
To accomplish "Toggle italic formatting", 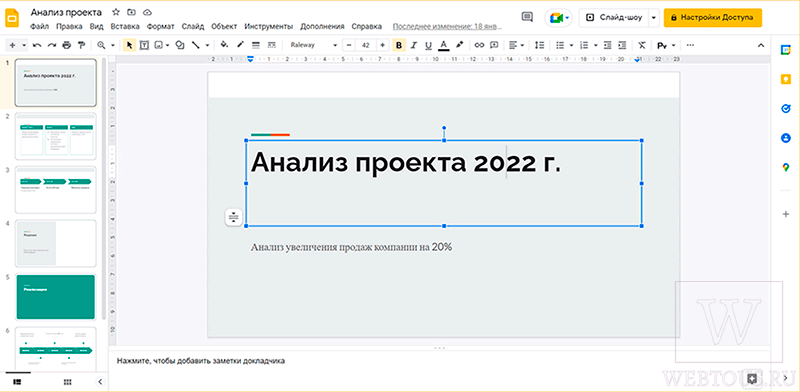I will click(x=414, y=45).
